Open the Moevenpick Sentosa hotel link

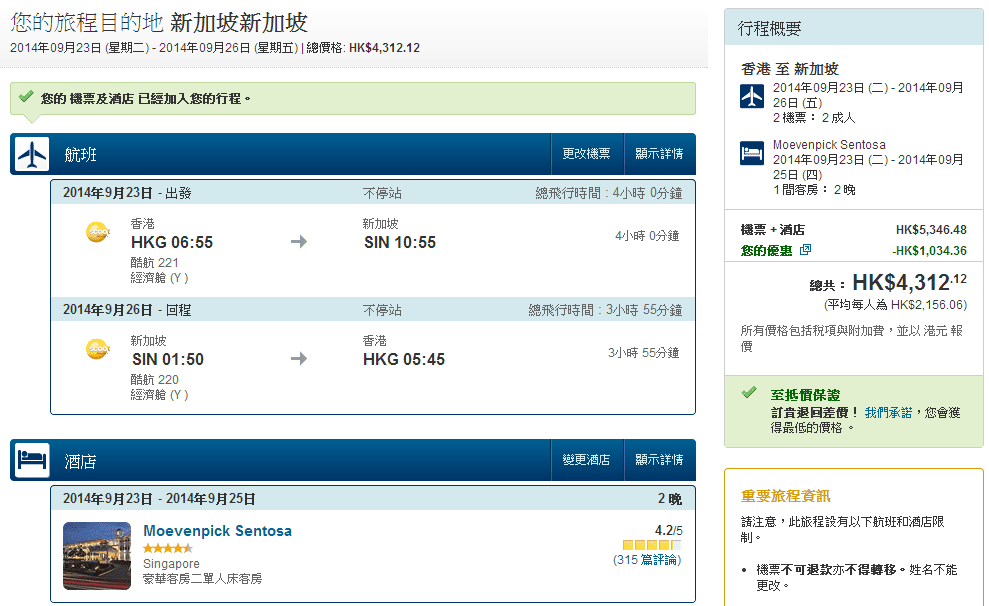point(217,531)
